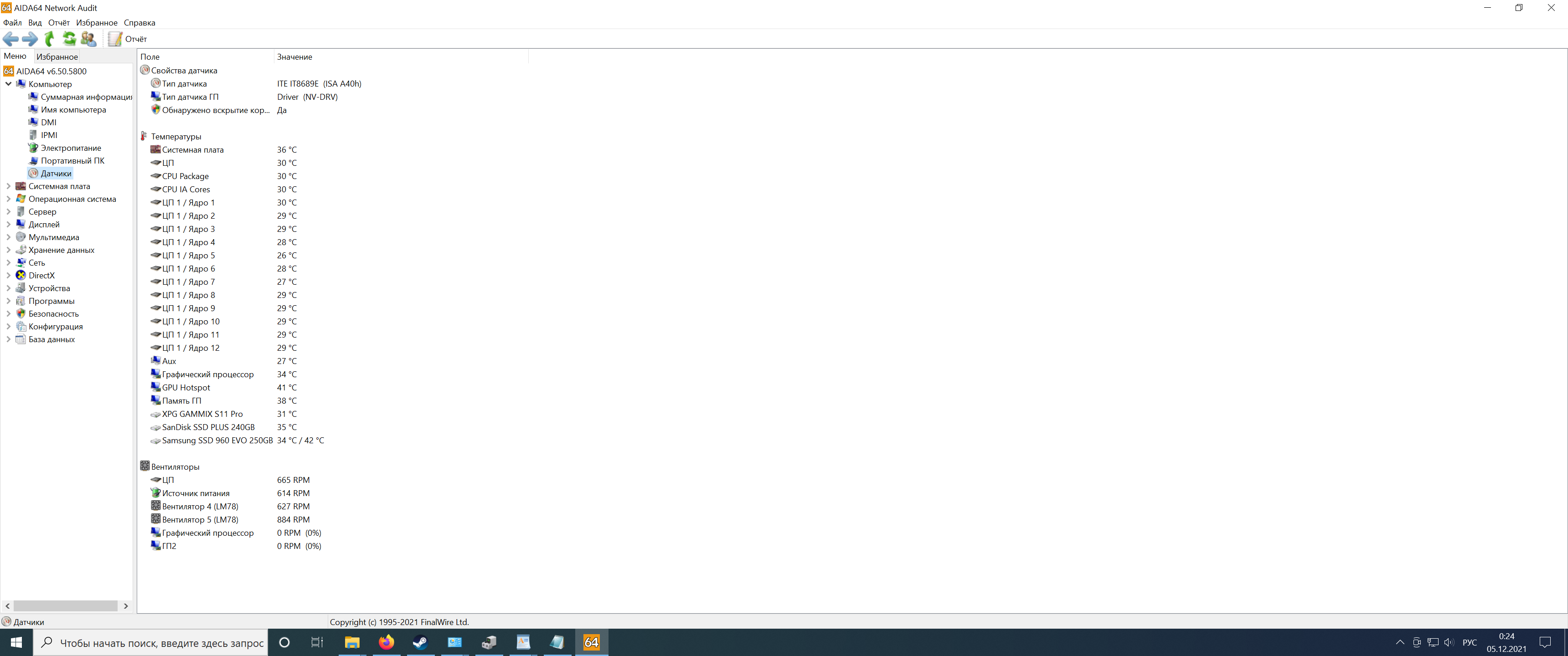Click the sidebar horizontal scrollbar right arrow
This screenshot has width=1568, height=656.
[126, 606]
